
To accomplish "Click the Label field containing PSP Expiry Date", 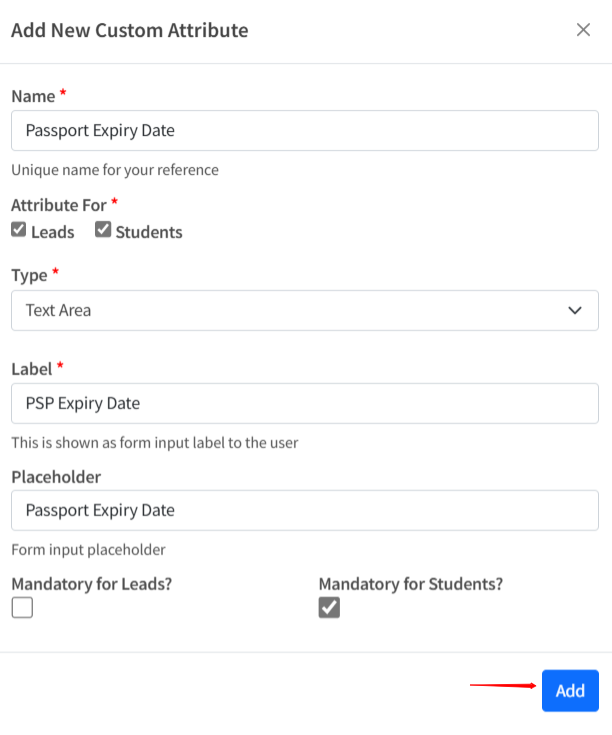I will coord(304,403).
